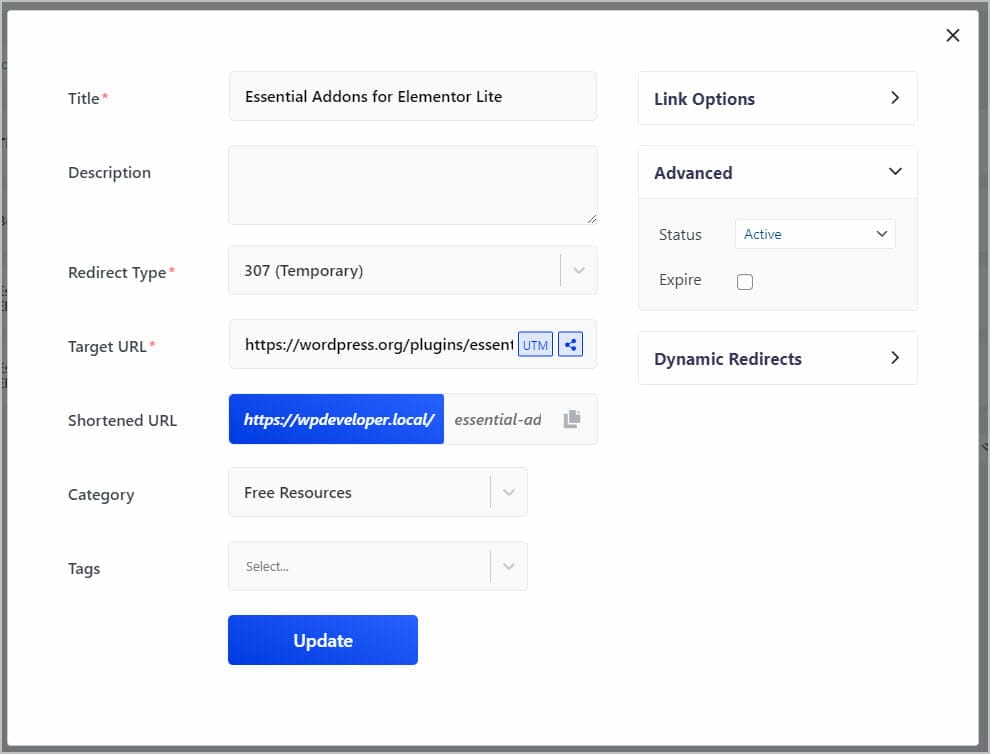The height and width of the screenshot is (754, 990).
Task: Expand the Dynamic Redirects panel
Action: (777, 358)
